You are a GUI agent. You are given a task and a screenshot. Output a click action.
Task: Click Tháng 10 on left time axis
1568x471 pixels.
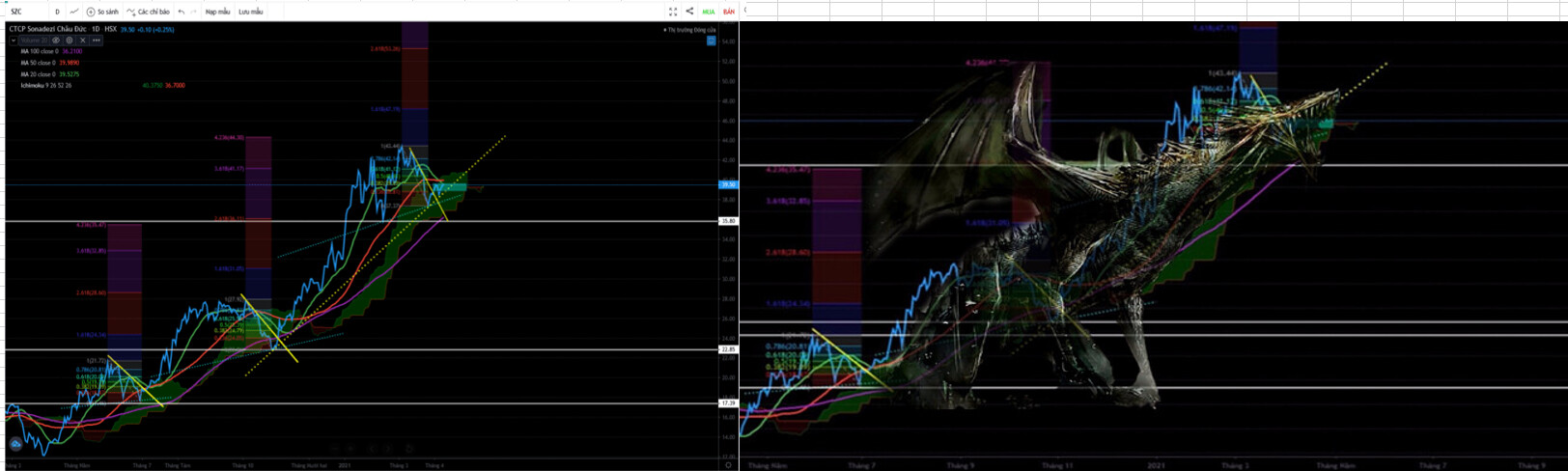[x=242, y=465]
